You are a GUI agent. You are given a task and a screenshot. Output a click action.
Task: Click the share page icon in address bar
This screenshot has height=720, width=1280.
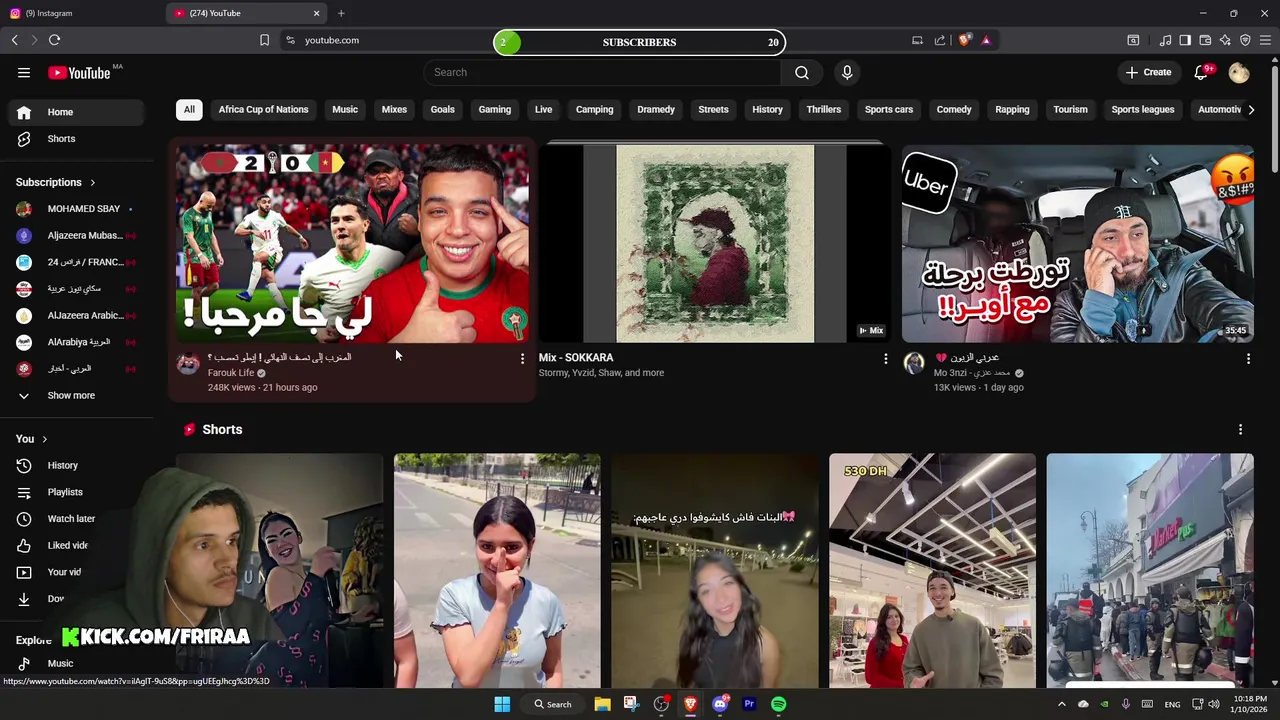coord(940,40)
